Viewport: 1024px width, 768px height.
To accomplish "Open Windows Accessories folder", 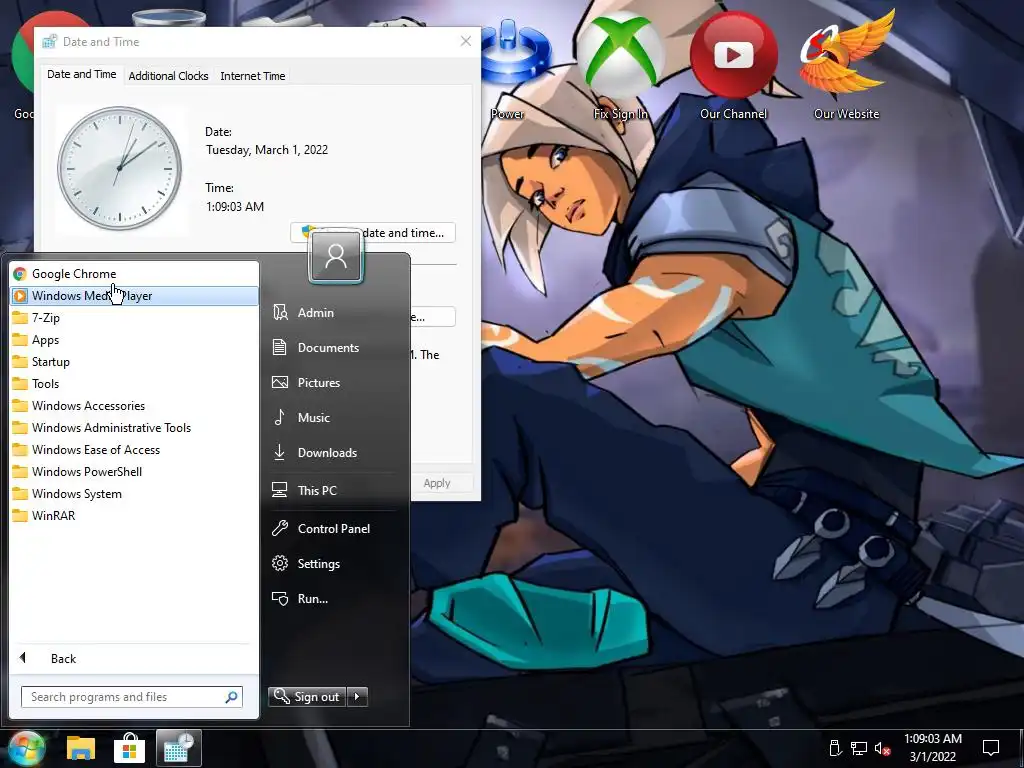I will pyautogui.click(x=134, y=406).
